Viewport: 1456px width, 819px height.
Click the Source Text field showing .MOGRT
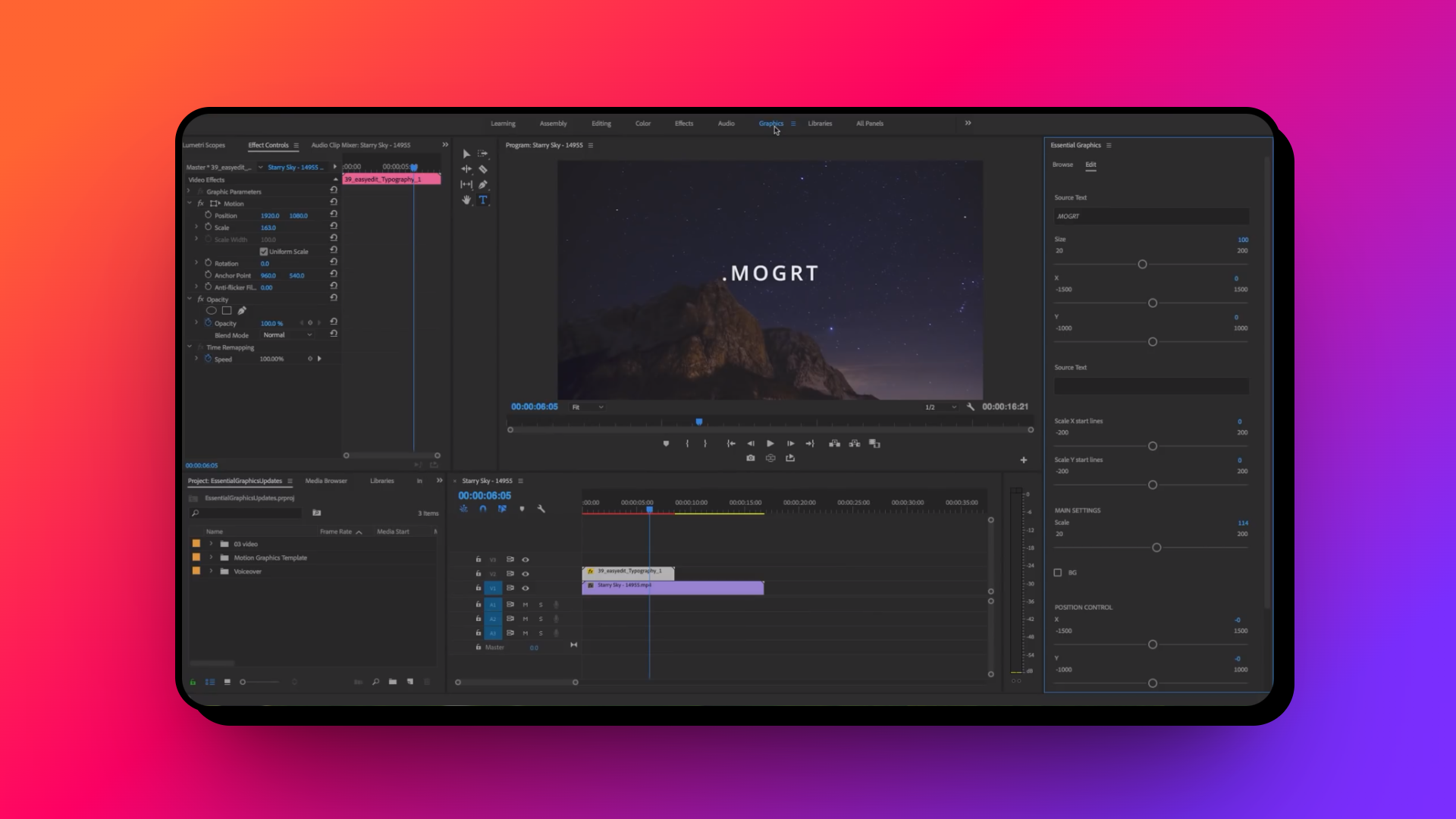tap(1151, 216)
